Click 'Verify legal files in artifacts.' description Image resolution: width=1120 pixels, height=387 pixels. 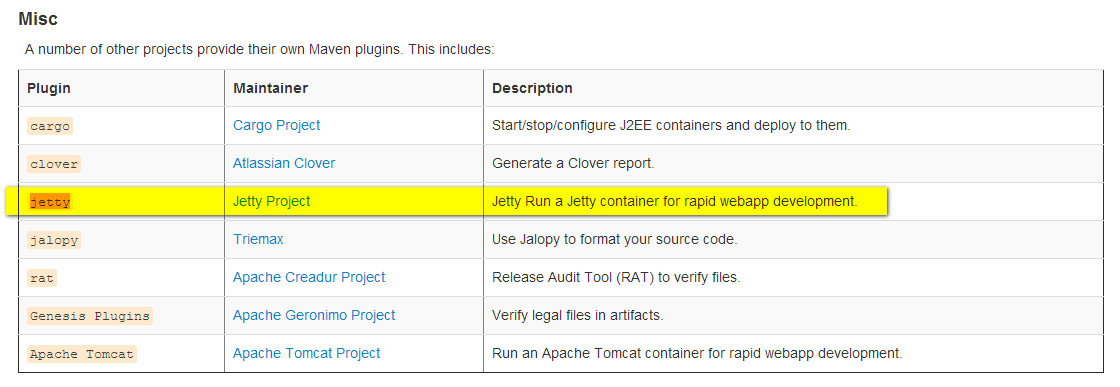click(x=577, y=315)
